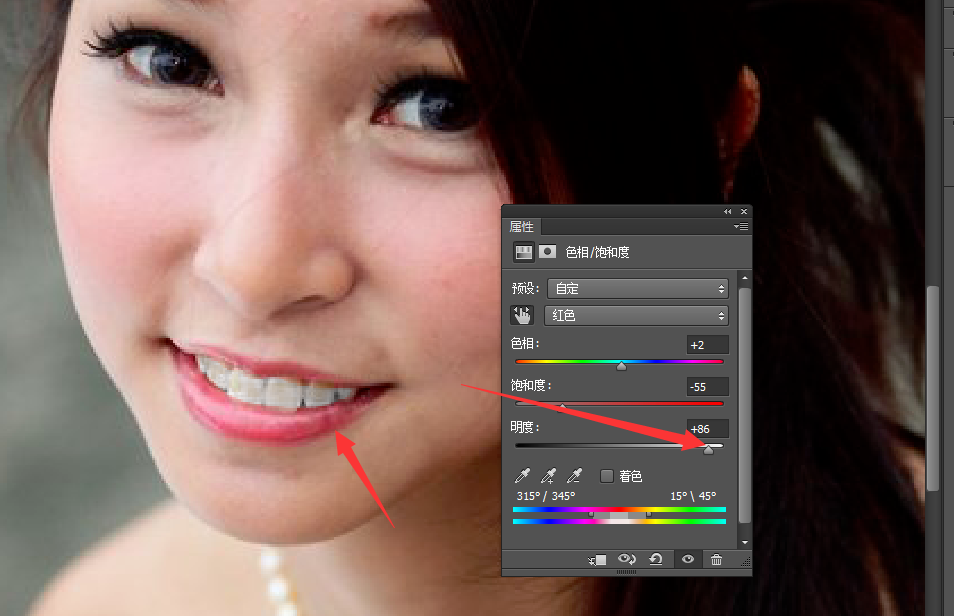Select the plain eyedropper tool
954x616 pixels.
pyautogui.click(x=523, y=475)
